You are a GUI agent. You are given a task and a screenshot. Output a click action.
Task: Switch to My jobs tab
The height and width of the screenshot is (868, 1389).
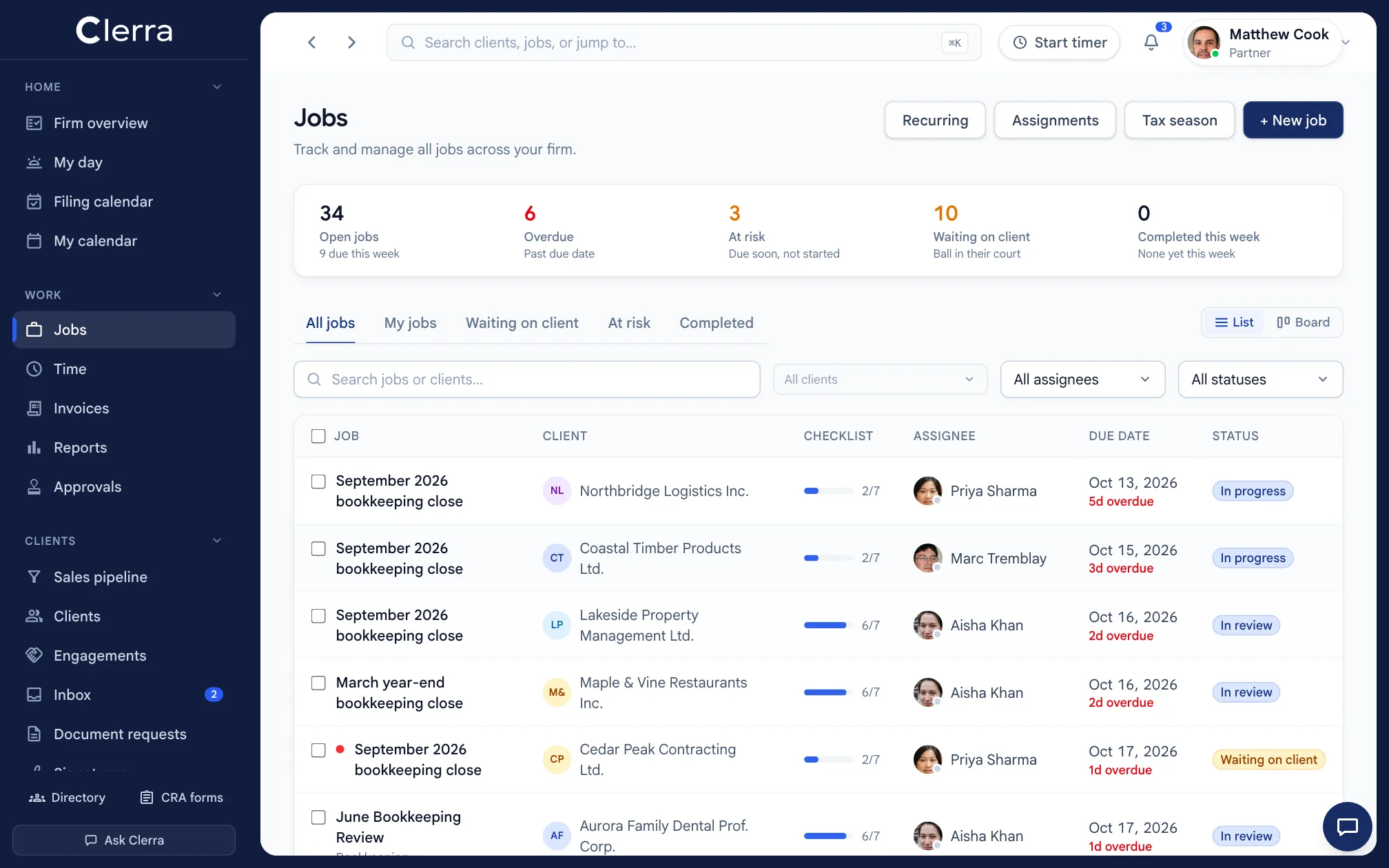tap(410, 323)
